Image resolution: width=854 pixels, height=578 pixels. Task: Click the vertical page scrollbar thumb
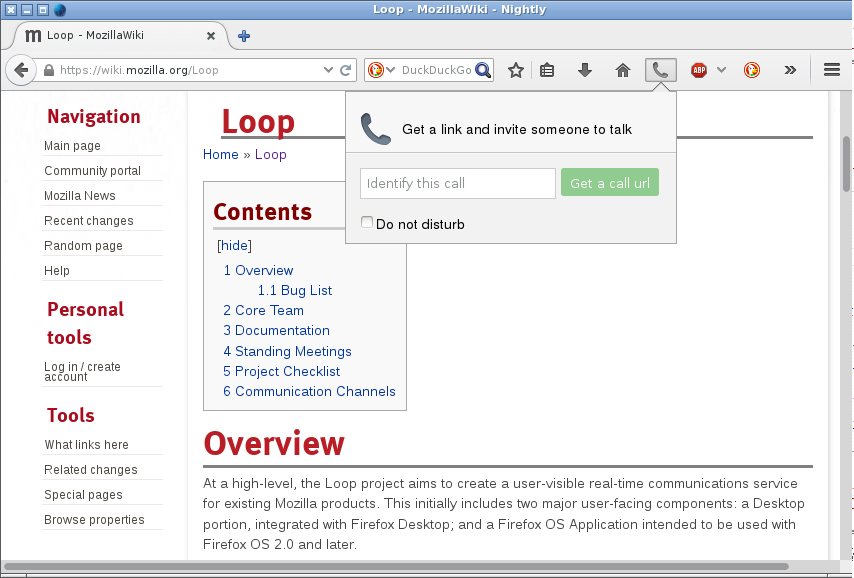846,163
